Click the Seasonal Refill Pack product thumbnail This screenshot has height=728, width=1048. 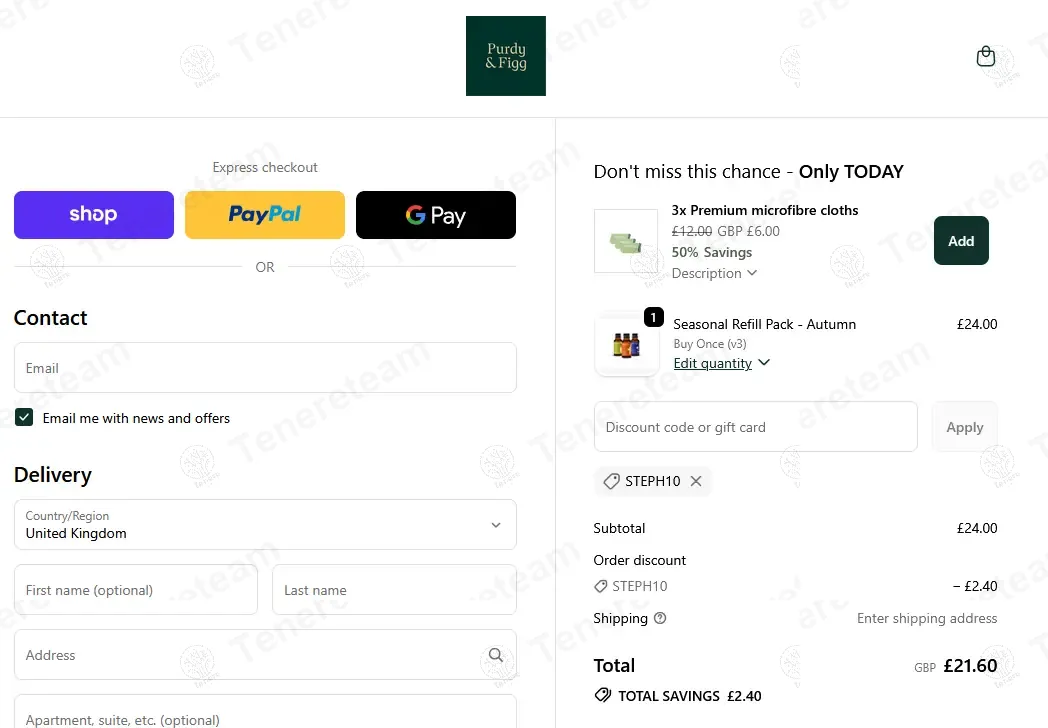626,347
